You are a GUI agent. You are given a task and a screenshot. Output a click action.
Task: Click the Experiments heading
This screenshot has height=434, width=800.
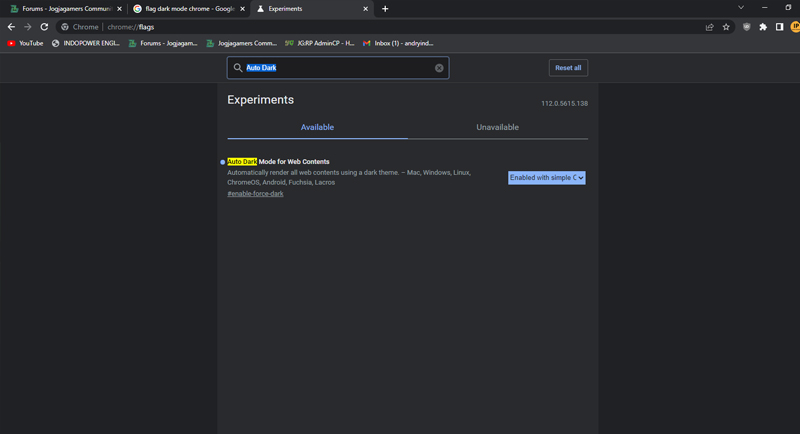[260, 100]
